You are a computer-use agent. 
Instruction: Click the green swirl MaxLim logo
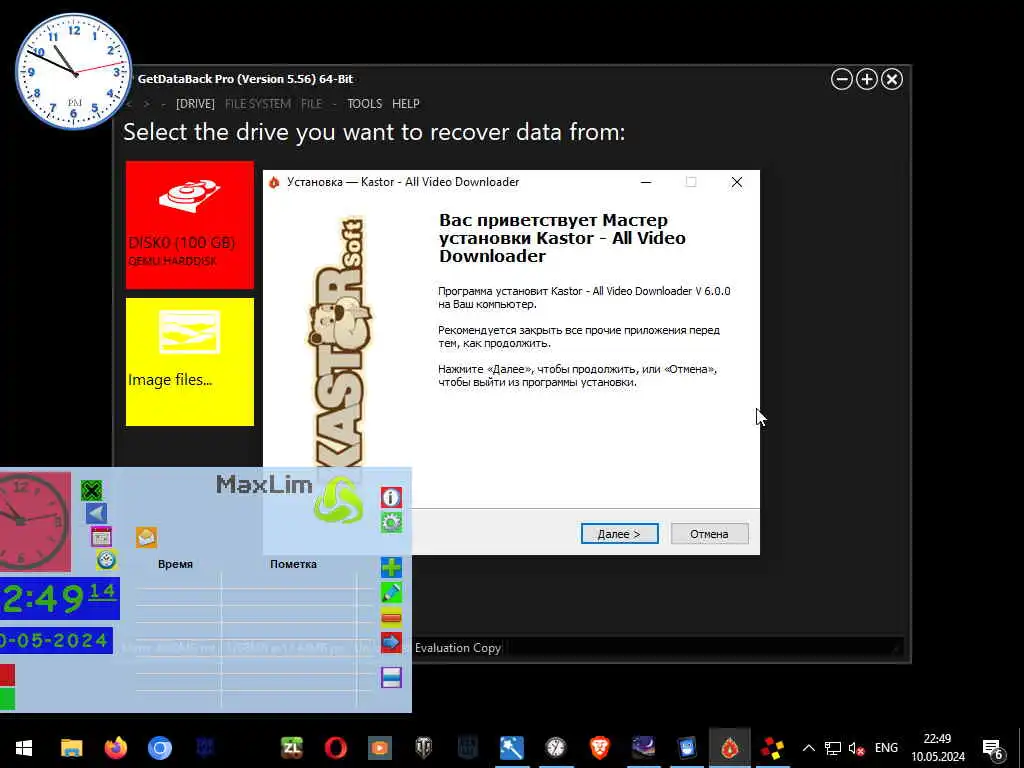(338, 500)
